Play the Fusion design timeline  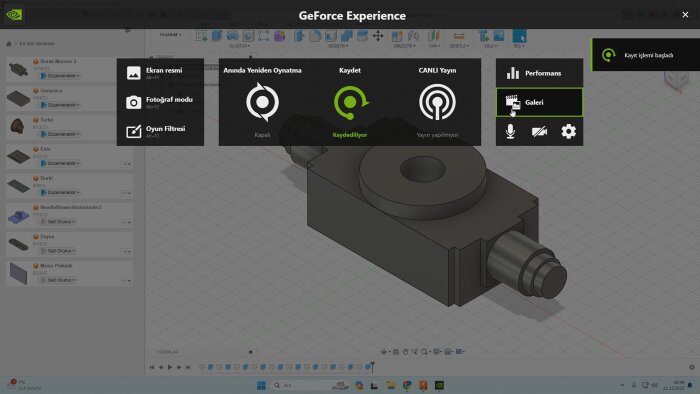coord(170,367)
